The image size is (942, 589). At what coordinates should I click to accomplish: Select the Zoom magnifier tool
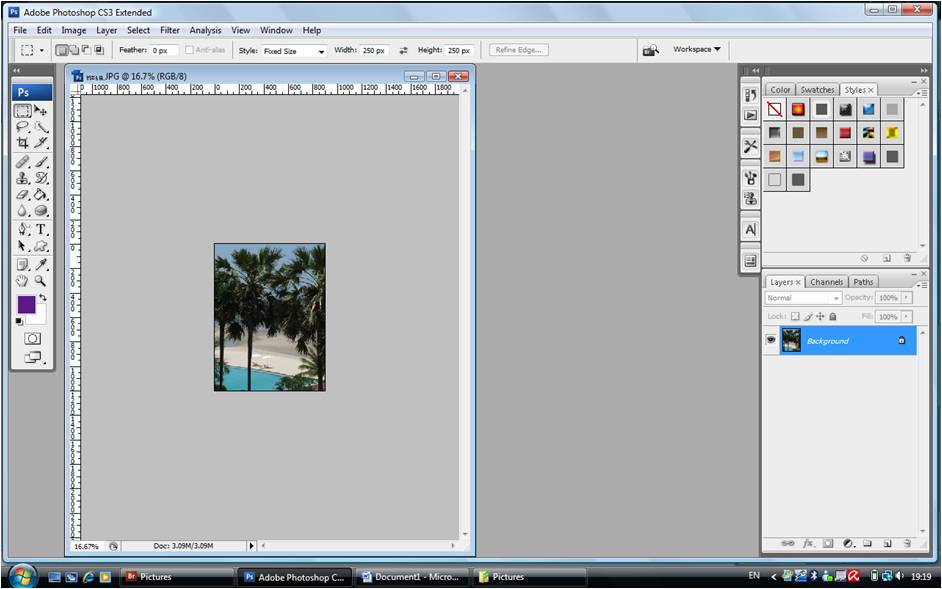pos(41,281)
